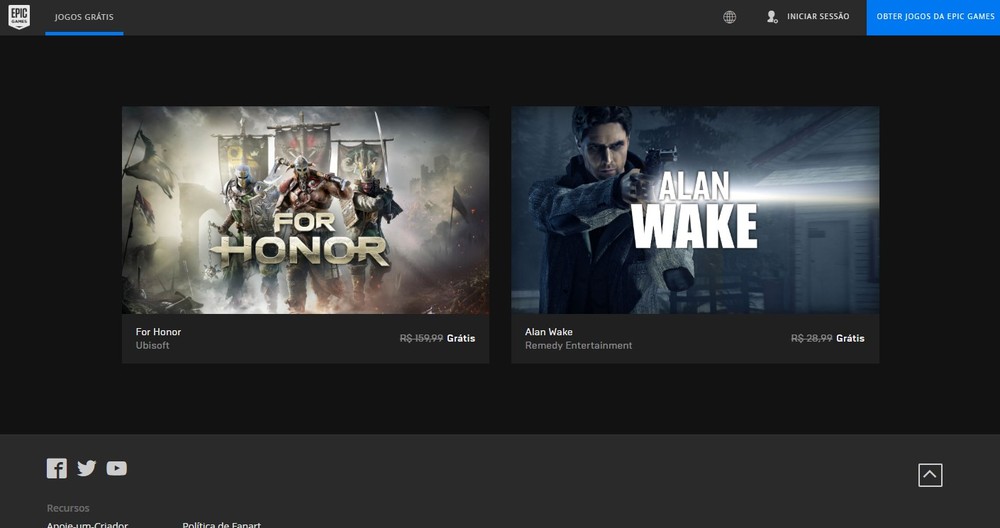Screen dimensions: 1000x528
Task: Select the Jogos Grátis tab
Action: tap(84, 17)
